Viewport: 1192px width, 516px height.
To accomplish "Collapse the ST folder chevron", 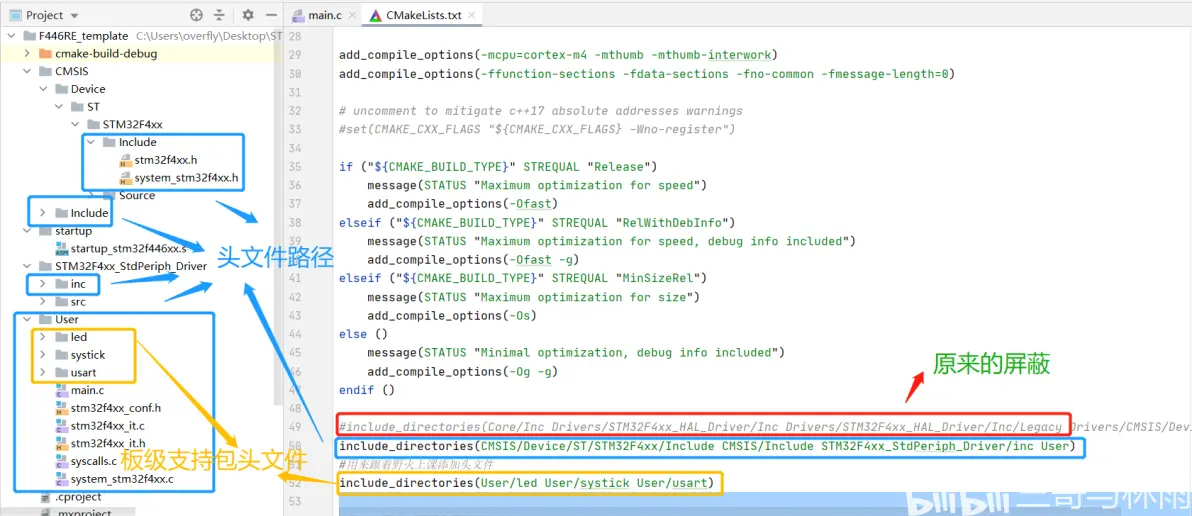I will pyautogui.click(x=59, y=106).
